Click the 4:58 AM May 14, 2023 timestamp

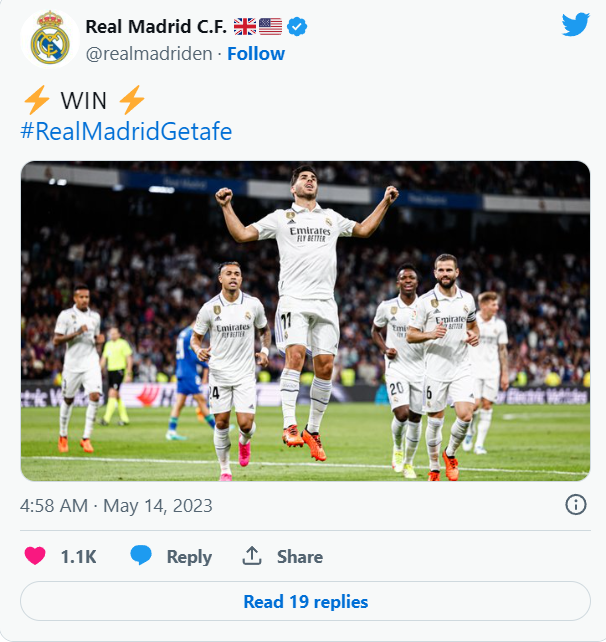(116, 506)
